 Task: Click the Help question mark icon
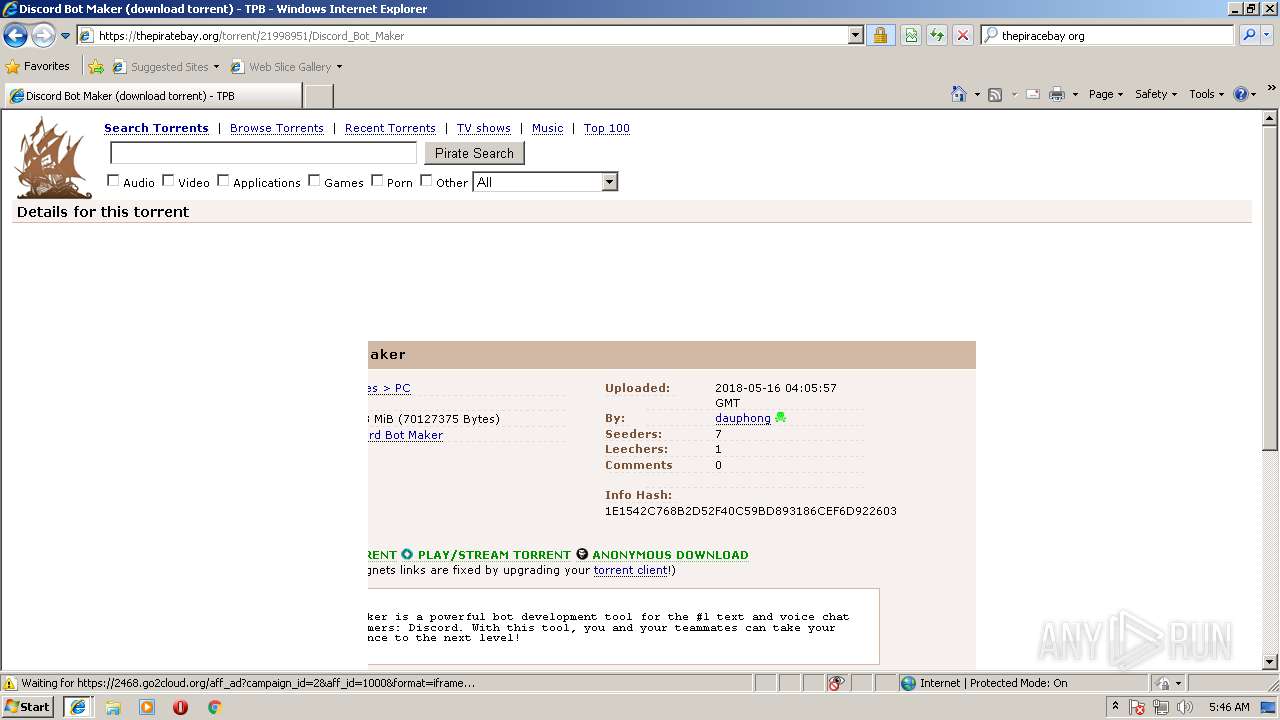(1241, 94)
